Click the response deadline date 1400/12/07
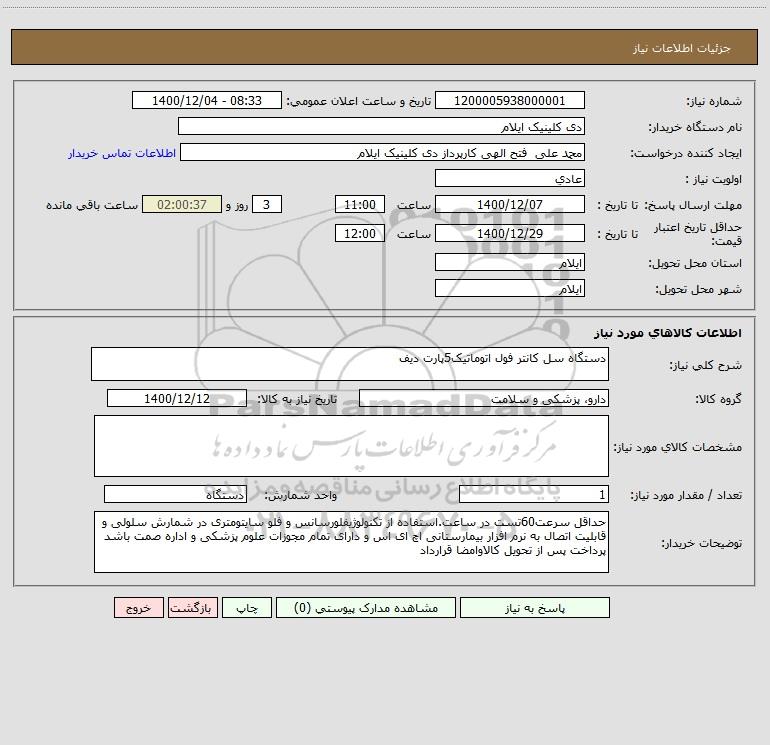The image size is (770, 745). 510,204
